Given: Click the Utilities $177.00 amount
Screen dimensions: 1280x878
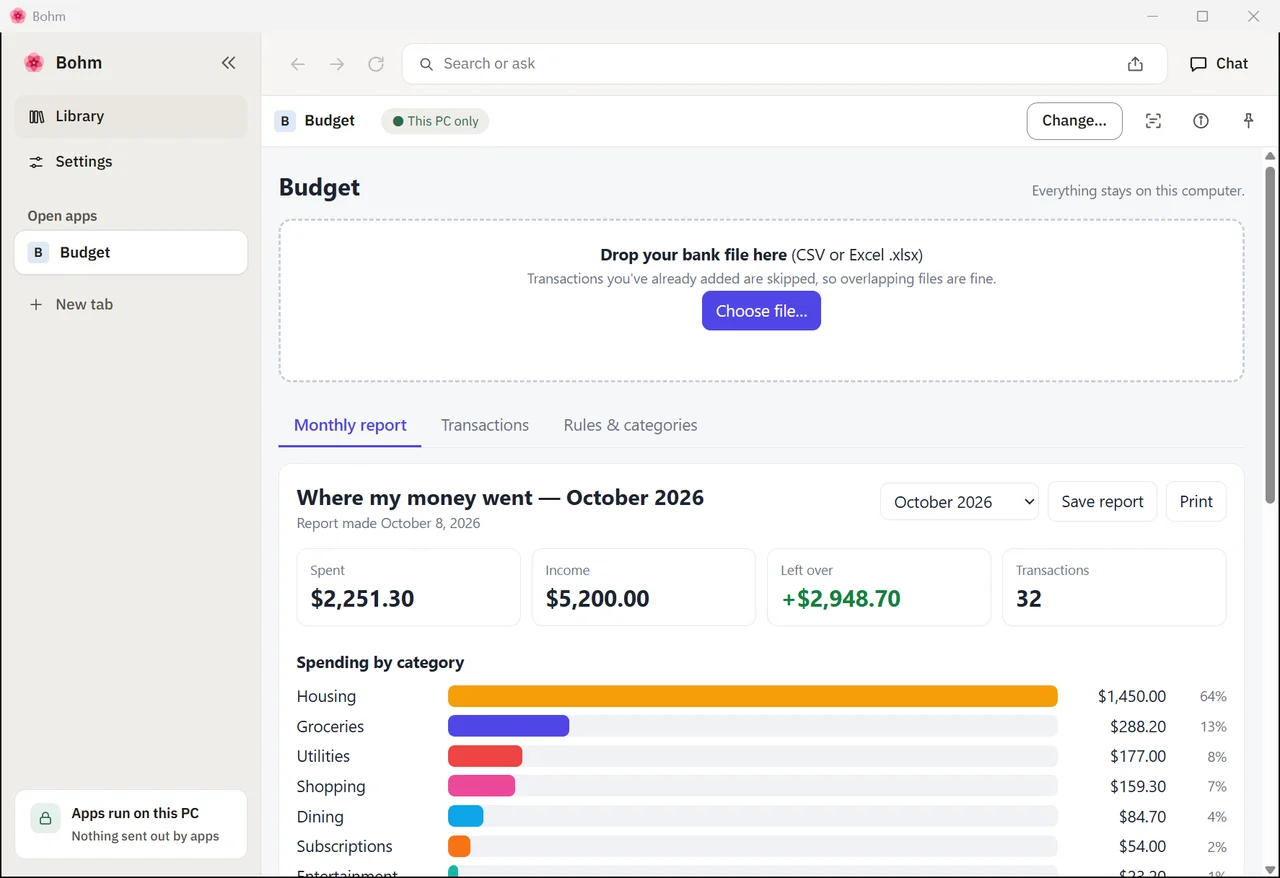Looking at the screenshot, I should tap(1138, 756).
